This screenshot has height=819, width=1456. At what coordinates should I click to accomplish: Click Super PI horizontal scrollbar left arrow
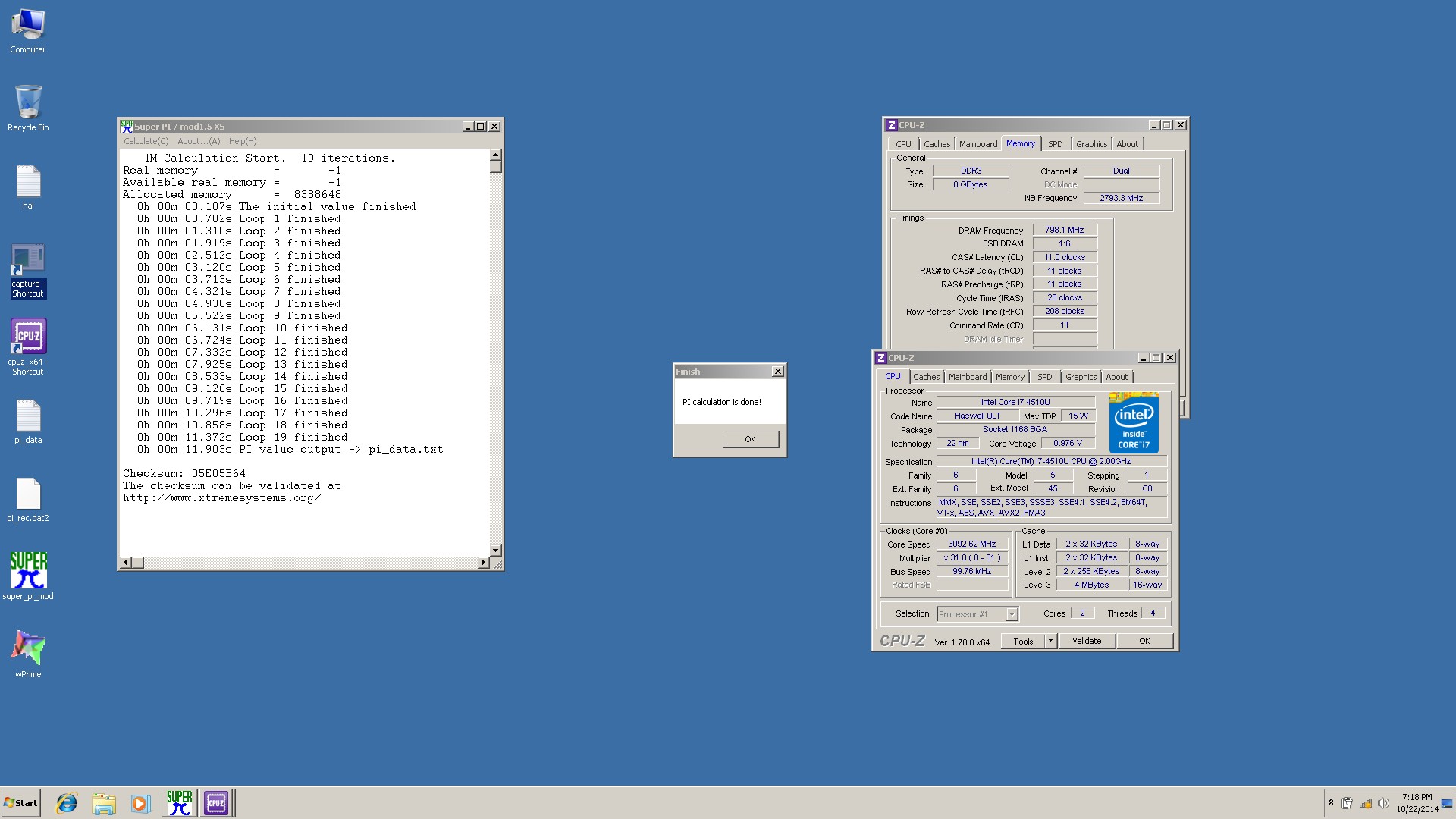pyautogui.click(x=126, y=563)
